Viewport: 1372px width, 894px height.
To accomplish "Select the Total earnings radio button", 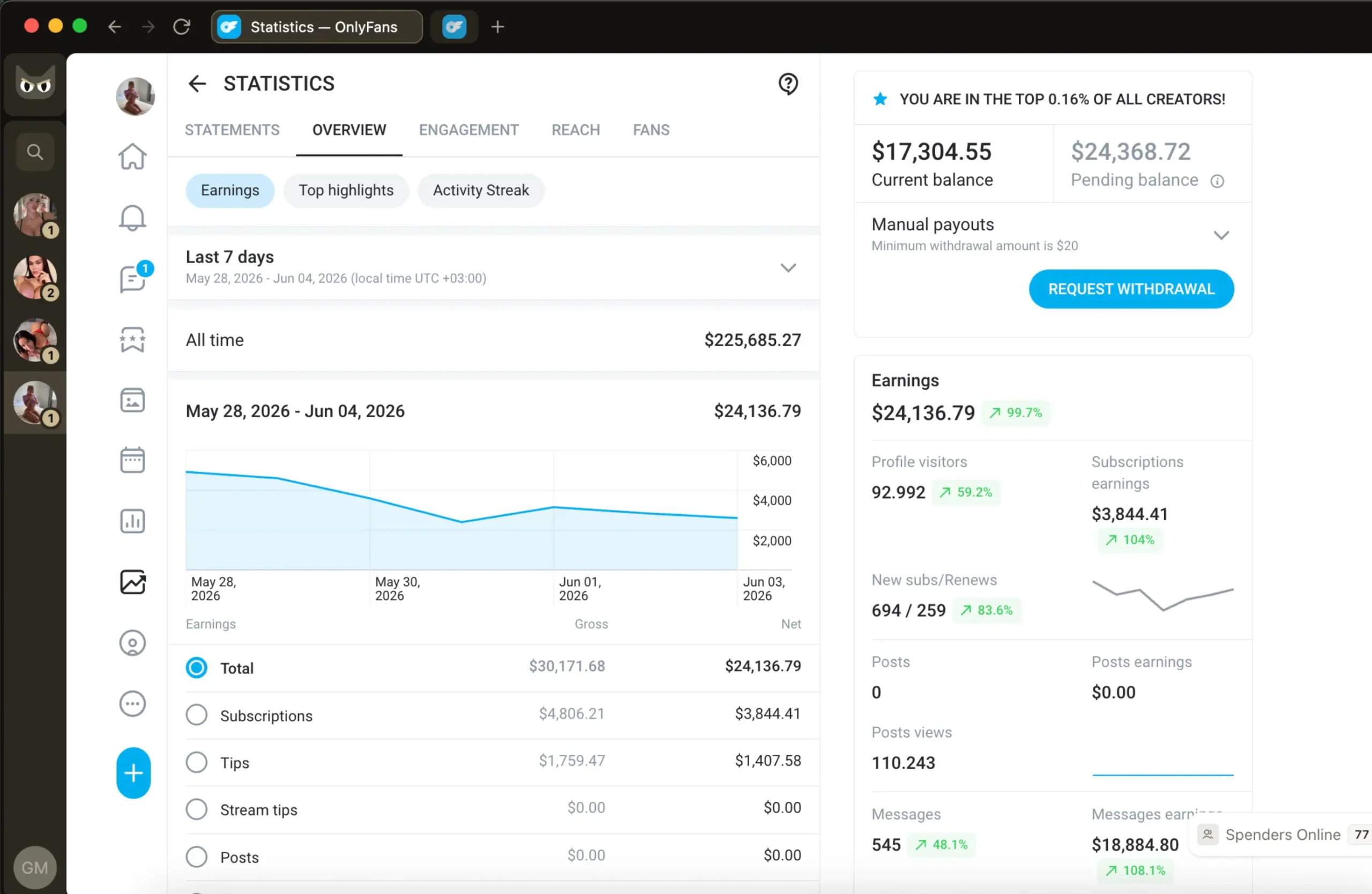I will (197, 667).
